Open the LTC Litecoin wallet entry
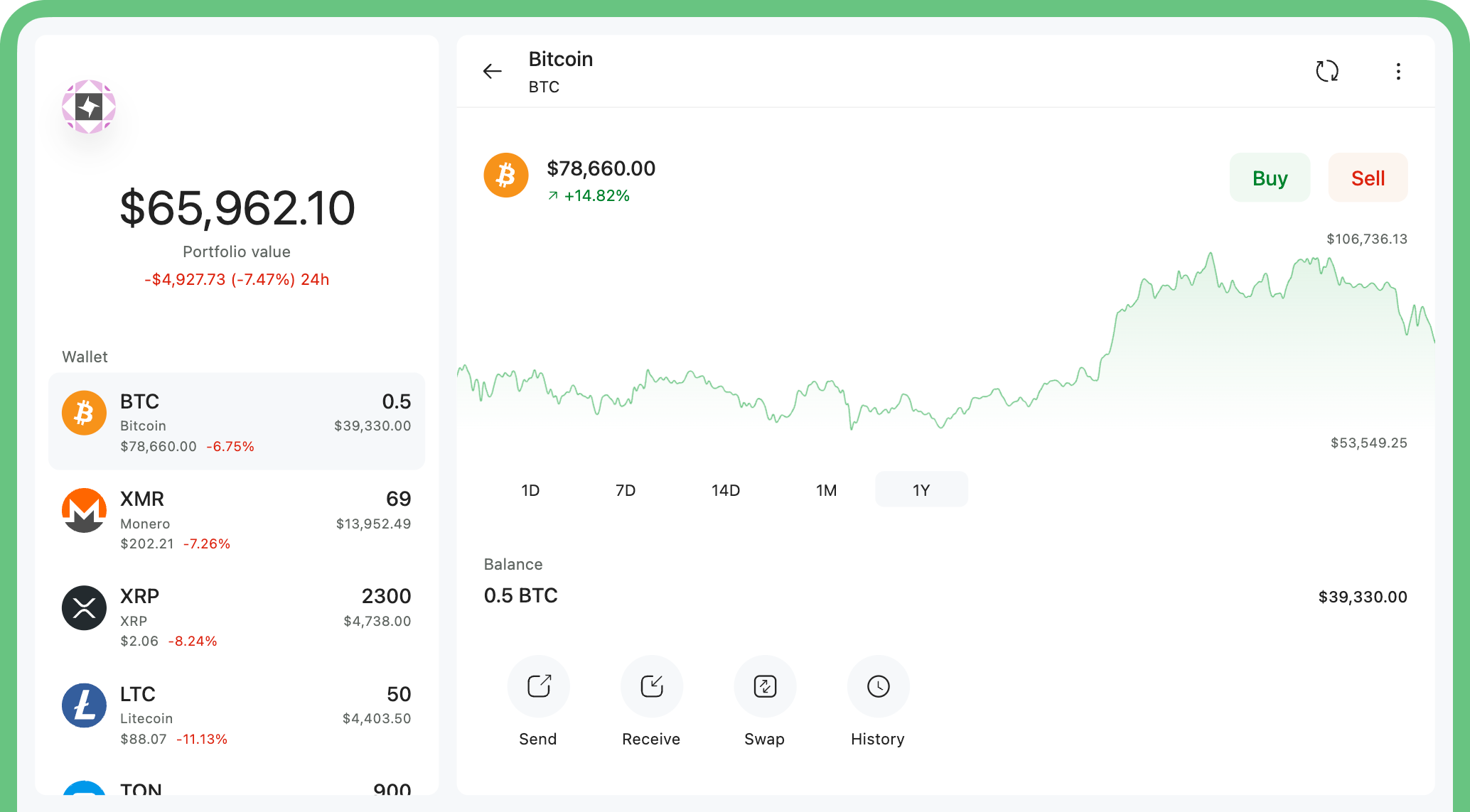 point(236,715)
